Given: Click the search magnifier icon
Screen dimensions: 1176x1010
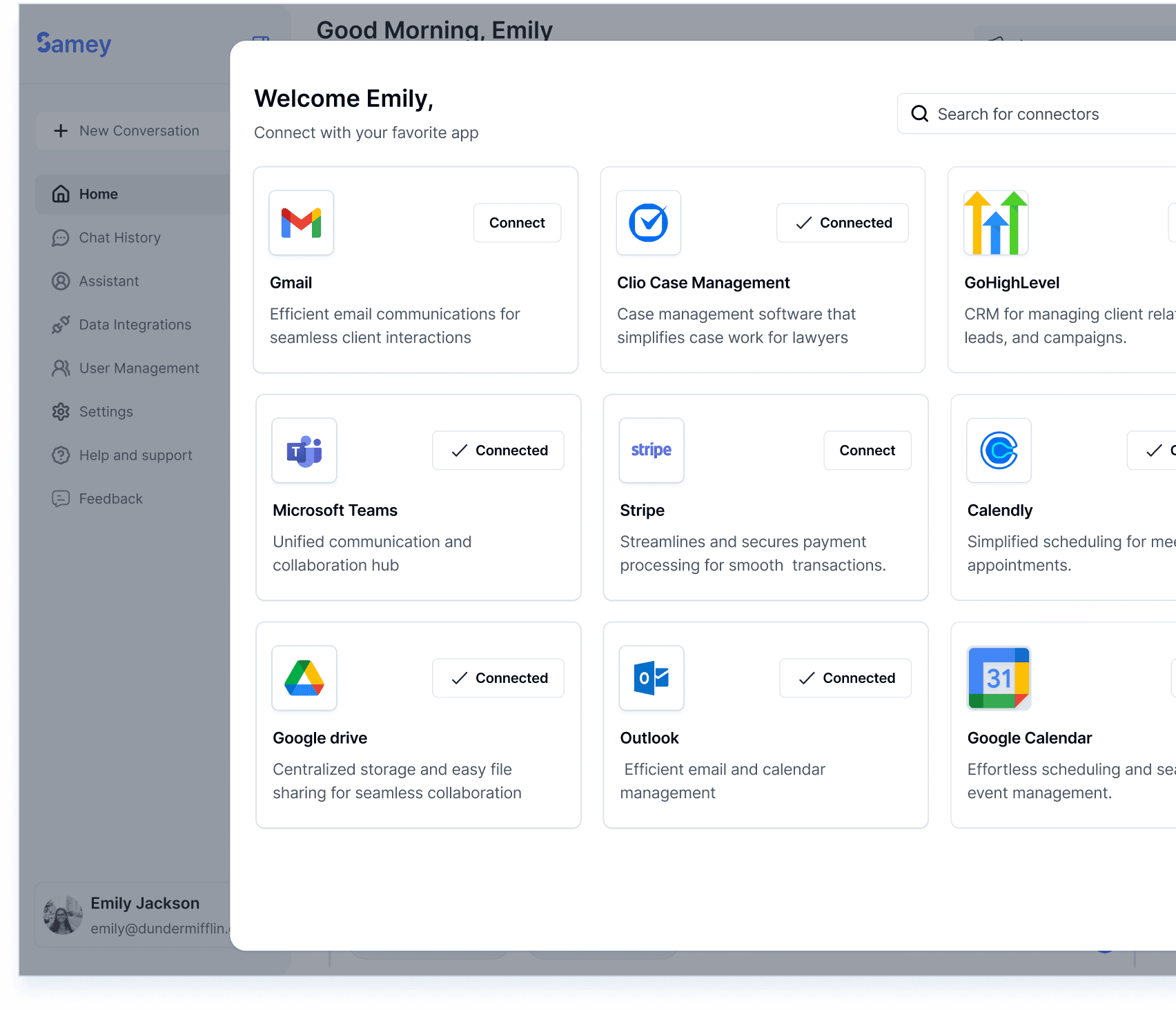Looking at the screenshot, I should tap(919, 113).
